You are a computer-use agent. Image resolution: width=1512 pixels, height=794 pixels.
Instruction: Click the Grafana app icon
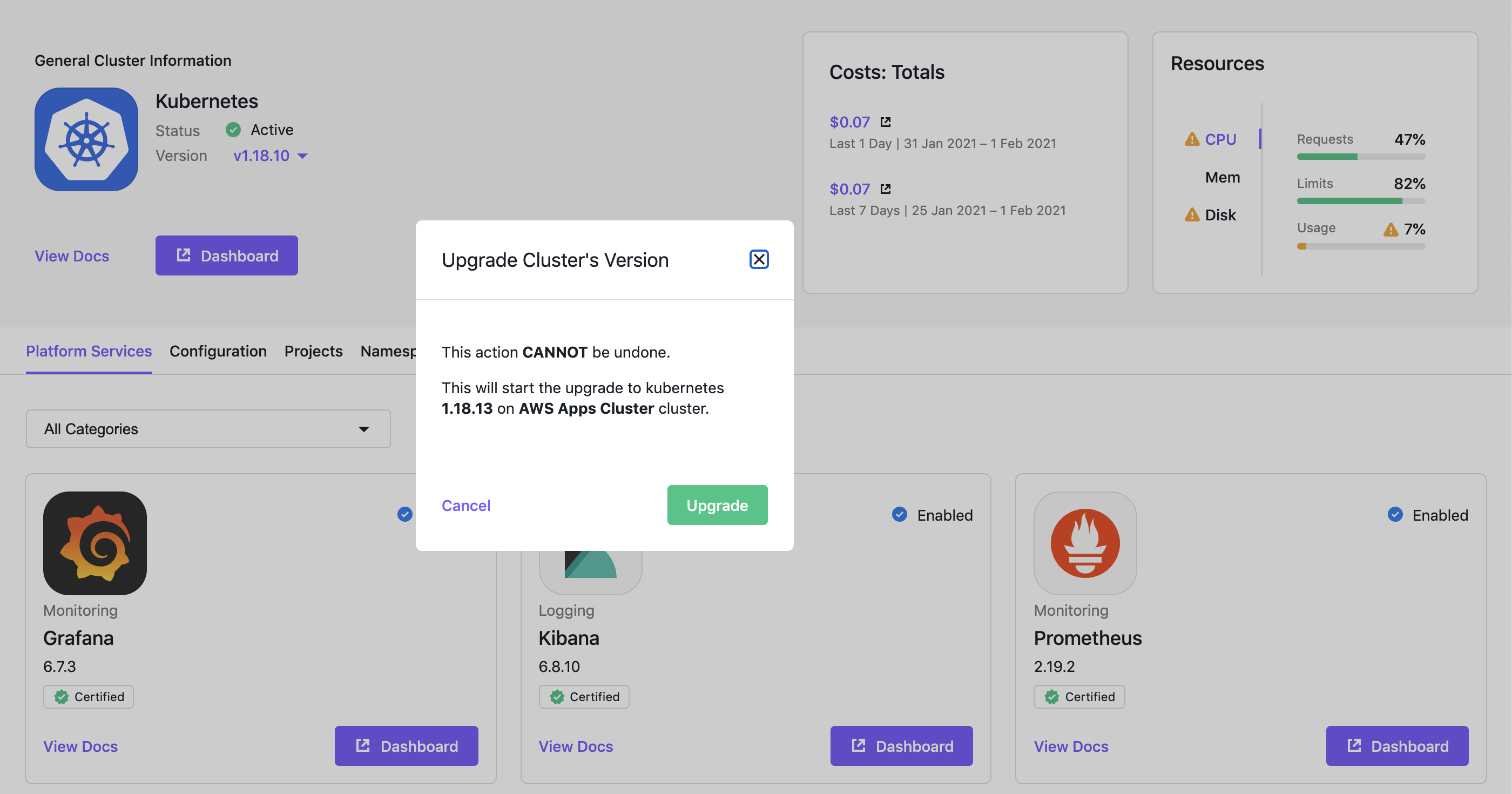[95, 543]
